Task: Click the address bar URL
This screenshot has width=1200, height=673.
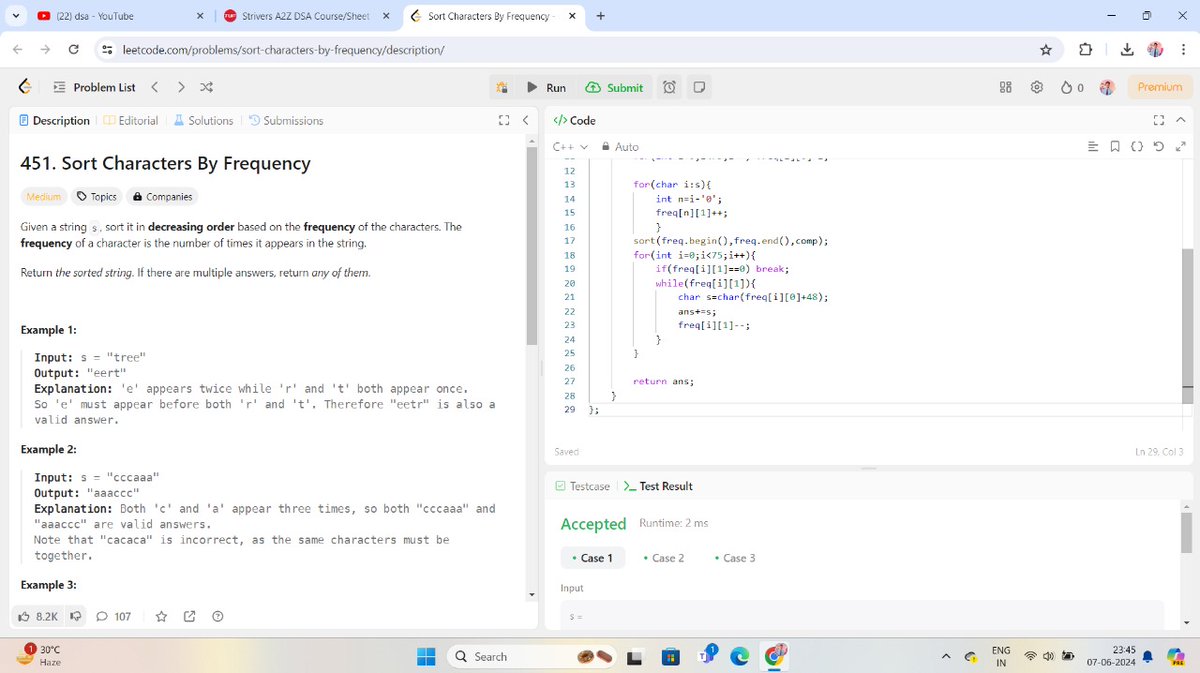Action: (x=283, y=49)
